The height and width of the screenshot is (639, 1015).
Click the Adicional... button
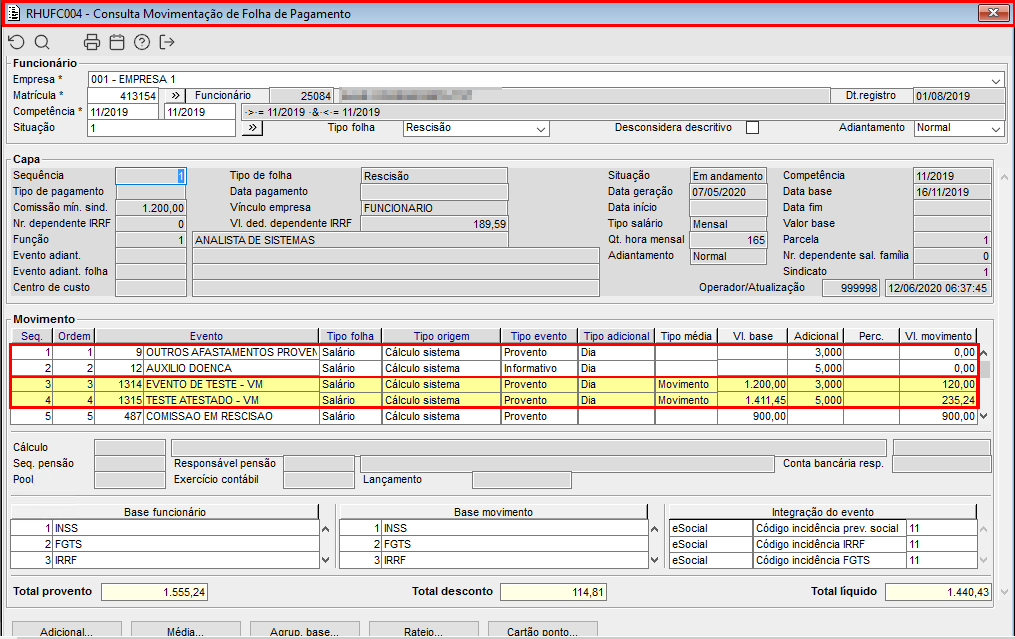point(66,631)
